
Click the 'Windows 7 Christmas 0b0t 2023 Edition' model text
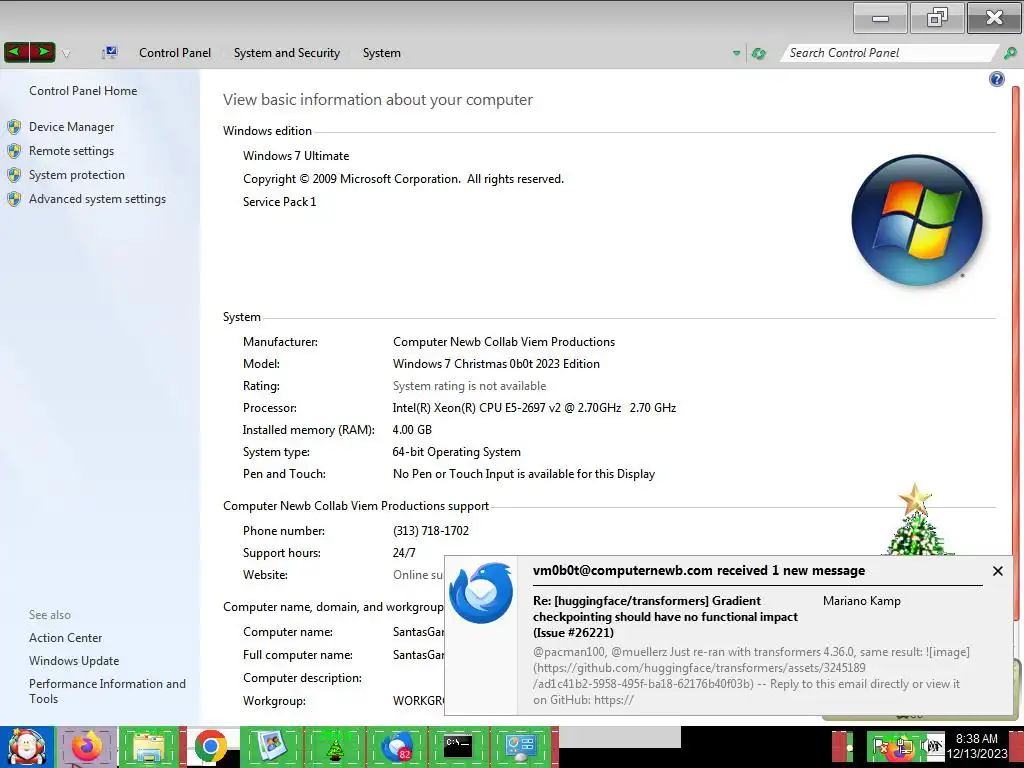[496, 364]
